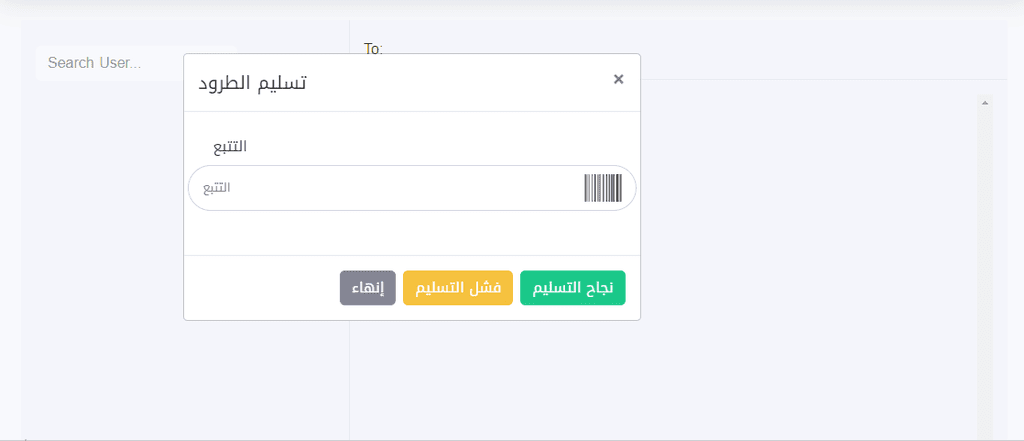1024x441 pixels.
Task: Click the التتبع placeholder text inside the field
Action: point(217,188)
